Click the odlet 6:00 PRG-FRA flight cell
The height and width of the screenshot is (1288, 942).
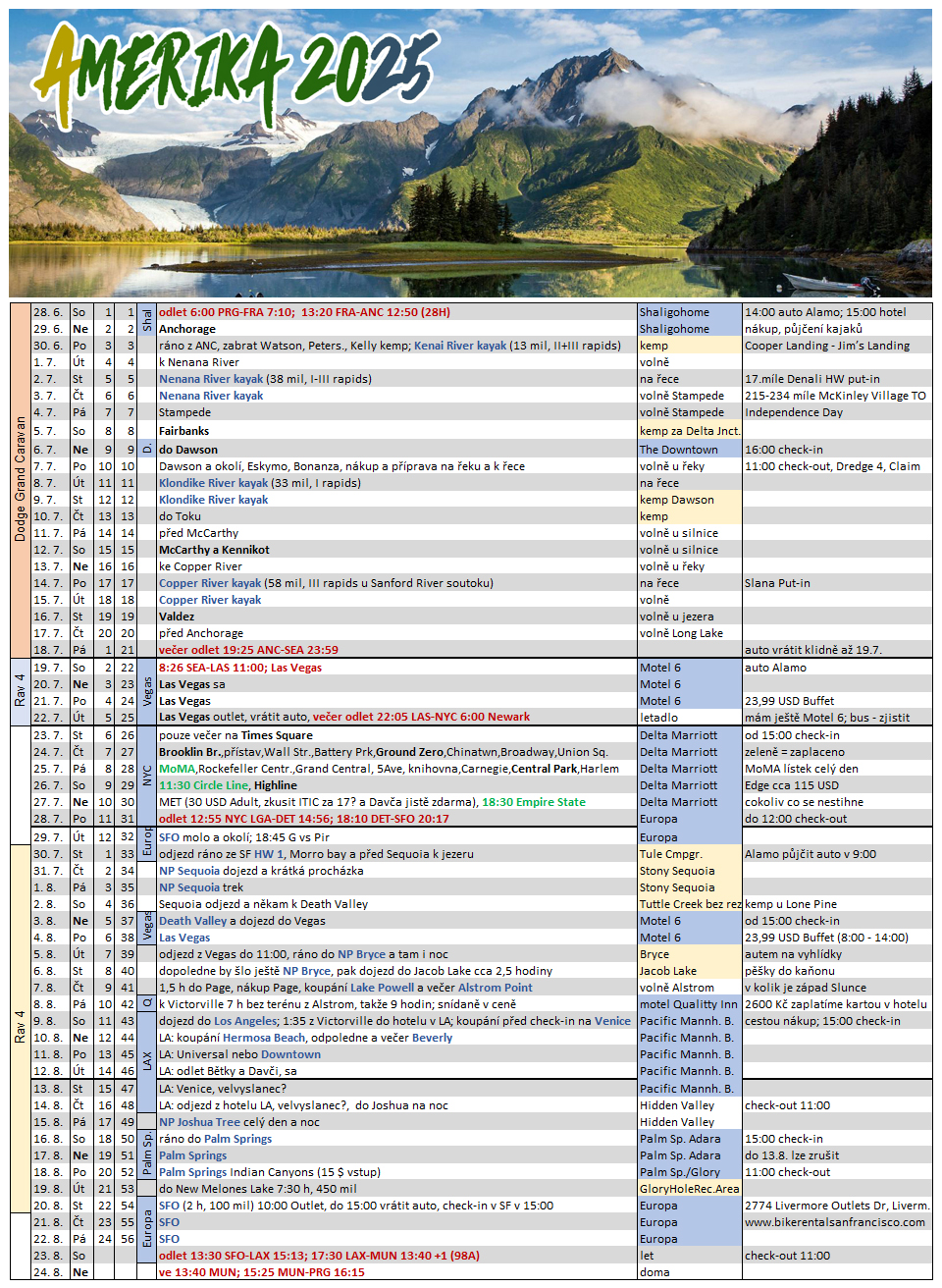[304, 312]
